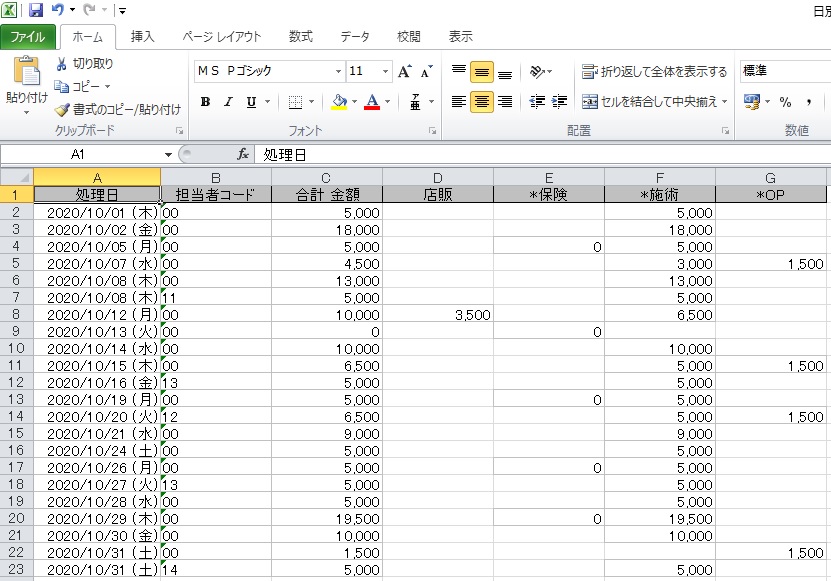
Task: Decrease the cell indent
Action: (537, 101)
